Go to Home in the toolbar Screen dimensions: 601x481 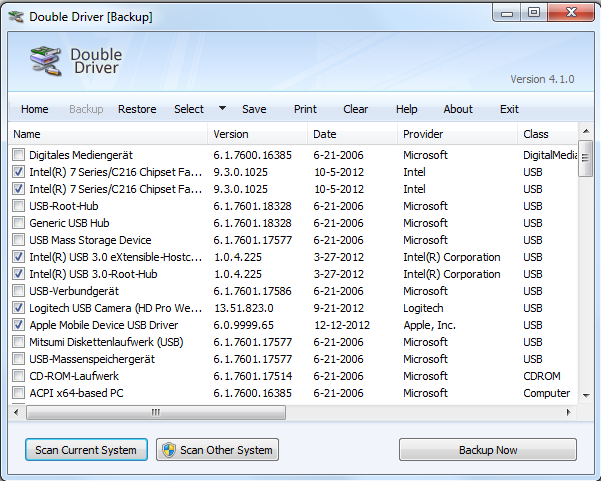pos(34,109)
